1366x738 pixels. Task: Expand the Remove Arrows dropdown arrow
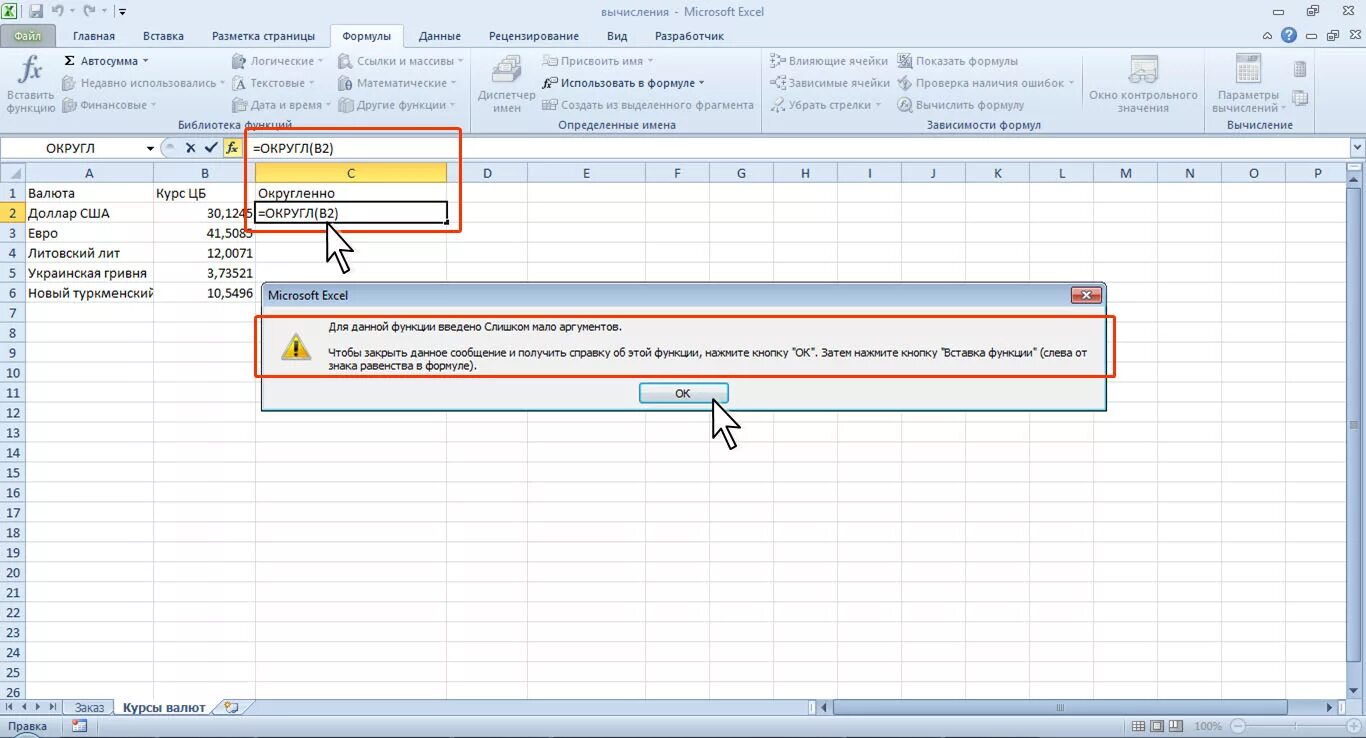[878, 105]
